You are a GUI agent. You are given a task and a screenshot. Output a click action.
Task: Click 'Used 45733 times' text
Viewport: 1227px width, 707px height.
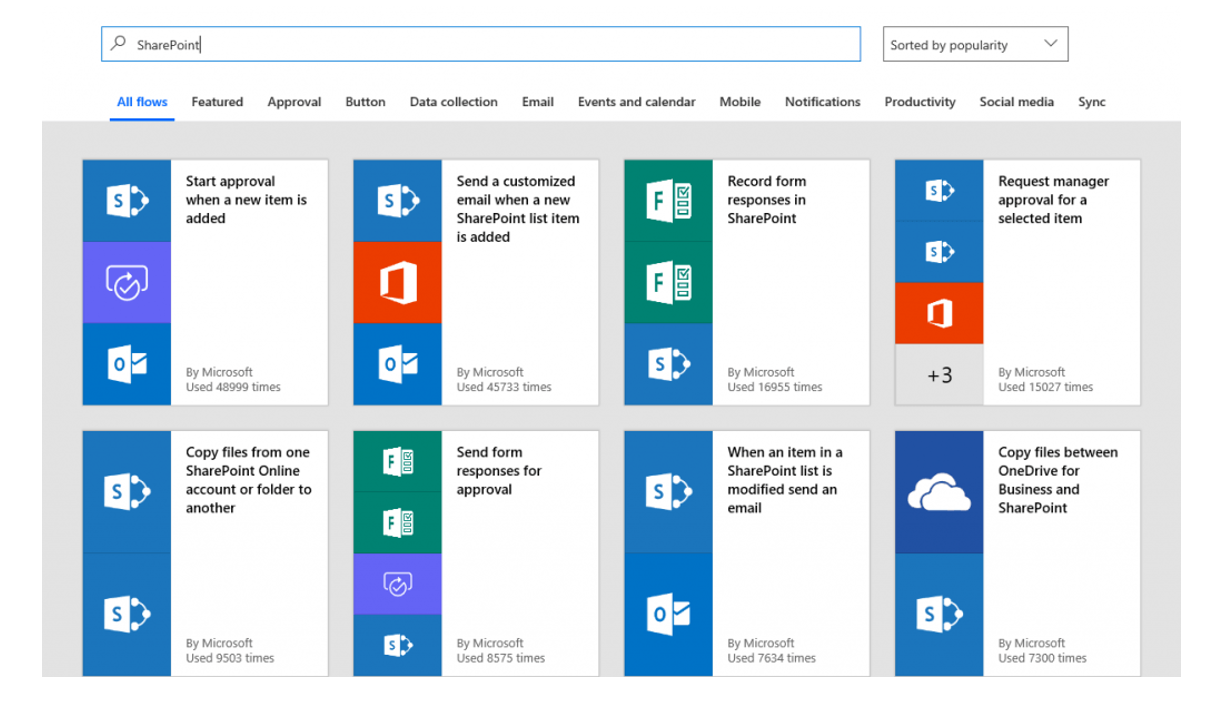[504, 387]
